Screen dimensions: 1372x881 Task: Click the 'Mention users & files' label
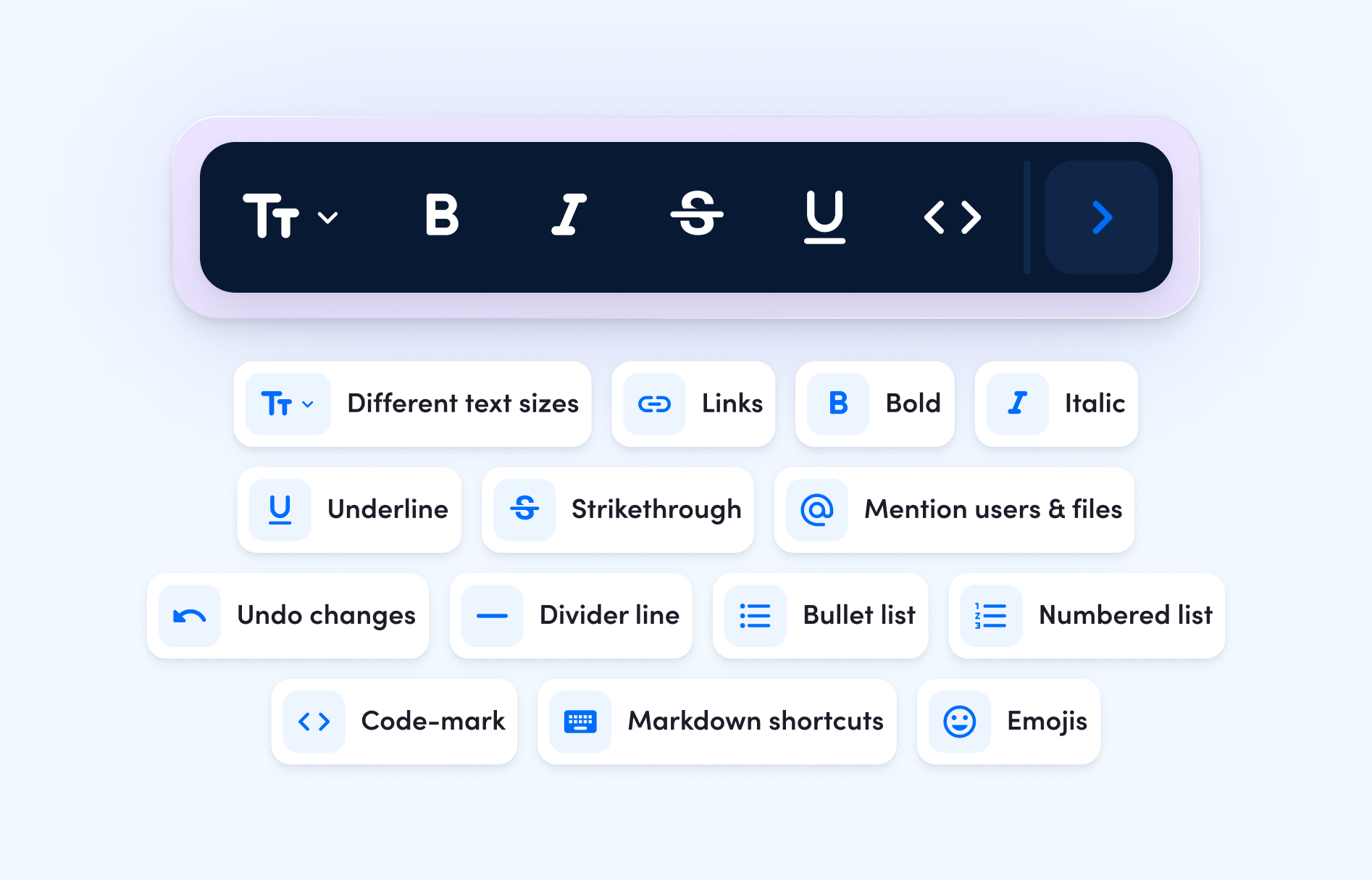click(993, 509)
